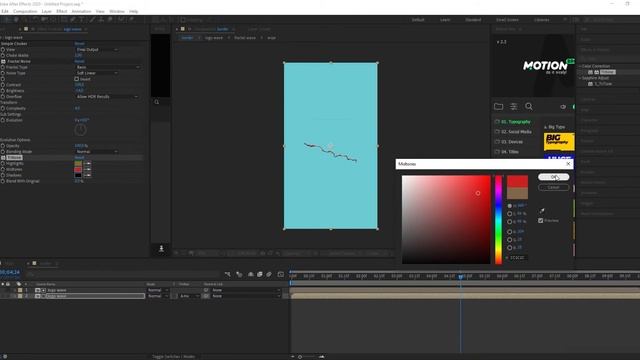Open layer 1 Mode dropdown showing Normal
640x360 pixels.
pos(158,290)
